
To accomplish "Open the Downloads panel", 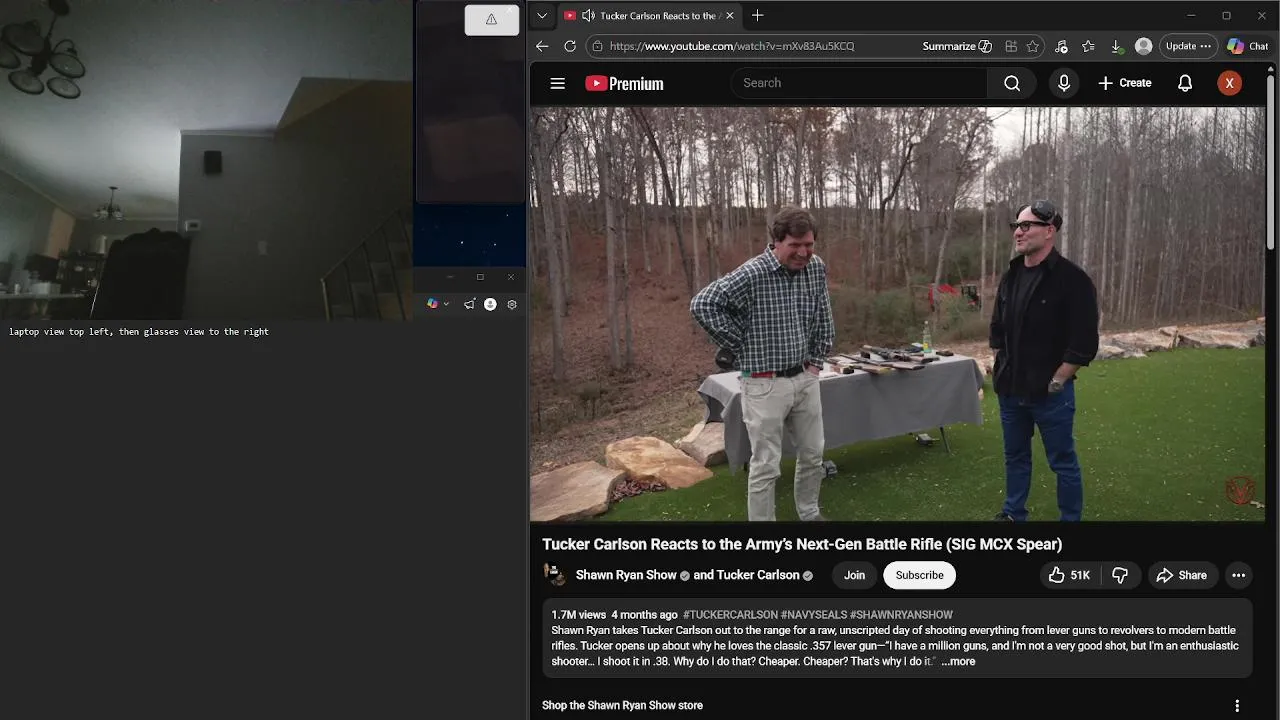I will click(1116, 46).
